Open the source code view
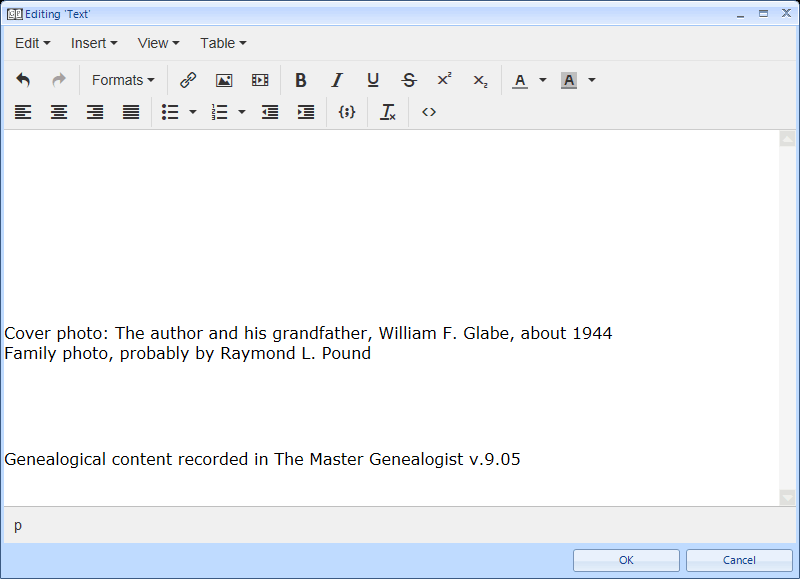 [429, 112]
